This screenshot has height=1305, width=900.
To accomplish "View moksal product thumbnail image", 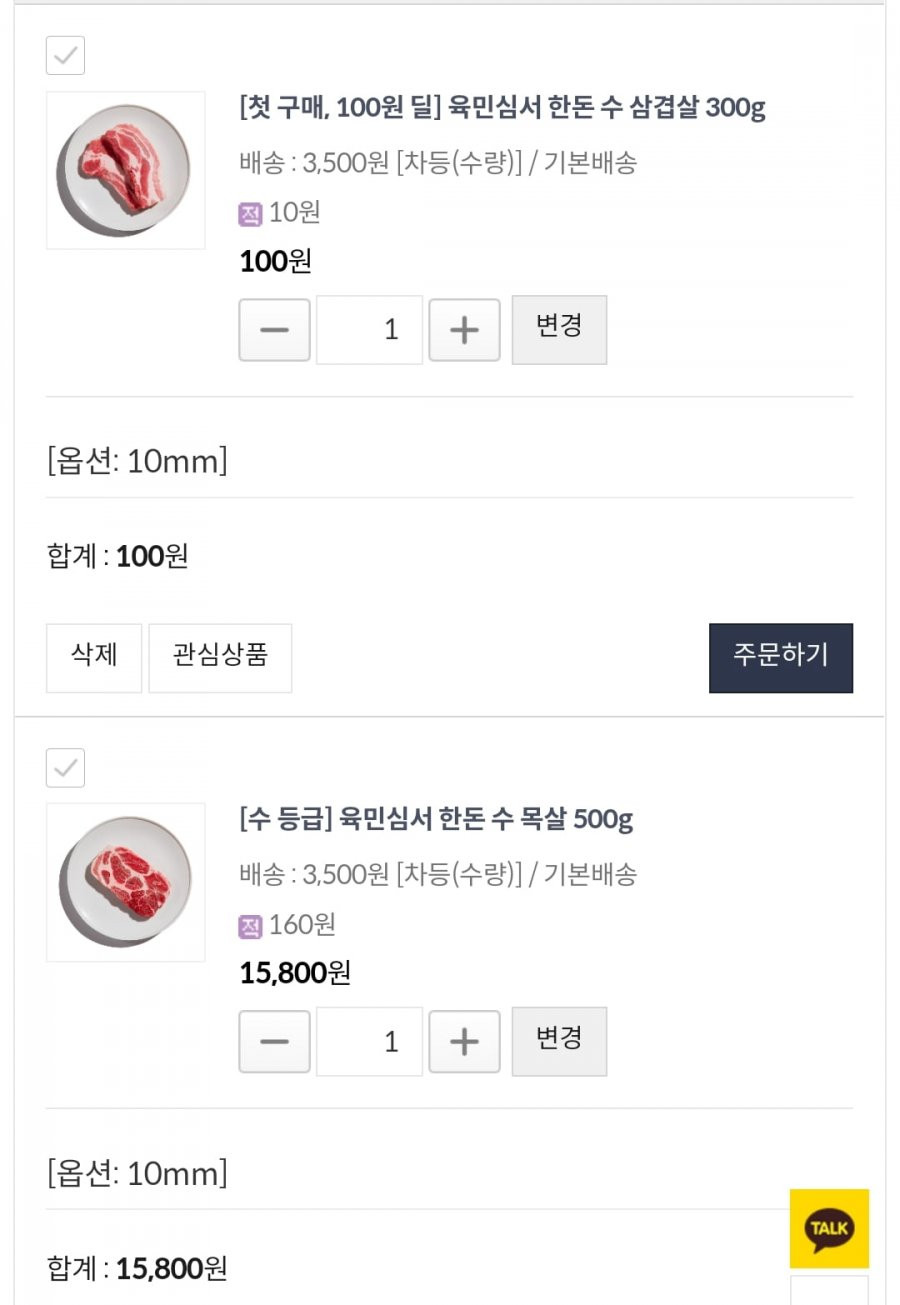I will pyautogui.click(x=125, y=882).
